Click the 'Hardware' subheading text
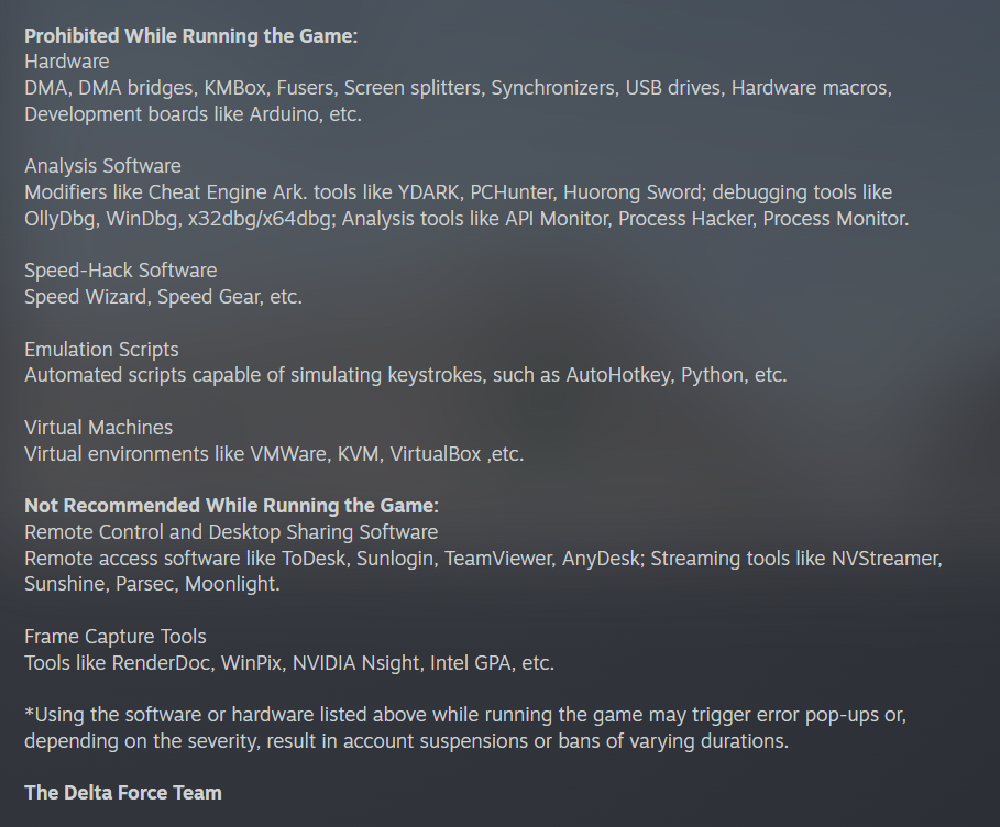Viewport: 1000px width, 827px height. click(66, 62)
